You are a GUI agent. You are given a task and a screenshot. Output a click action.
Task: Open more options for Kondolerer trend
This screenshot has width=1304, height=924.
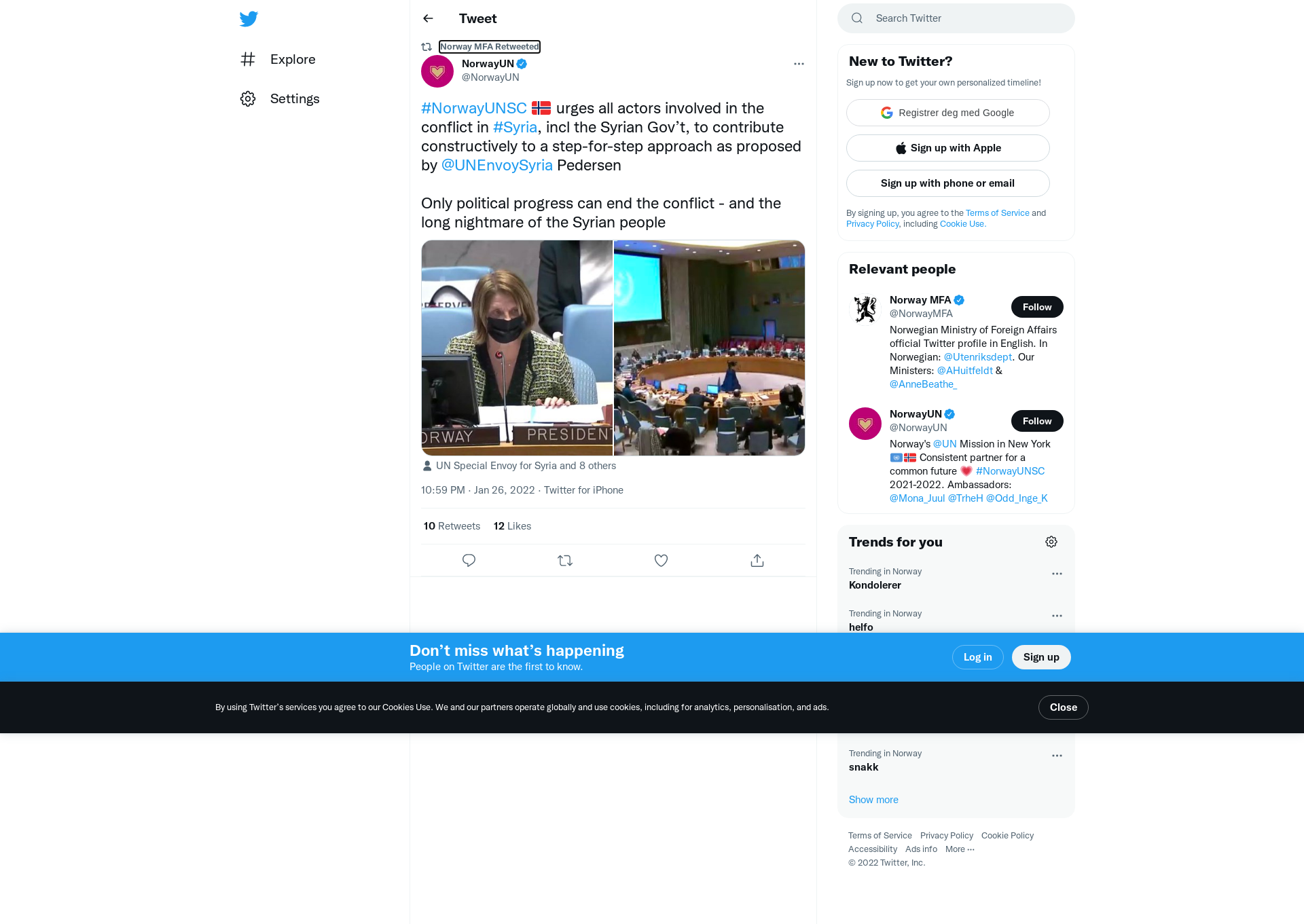point(1057,574)
